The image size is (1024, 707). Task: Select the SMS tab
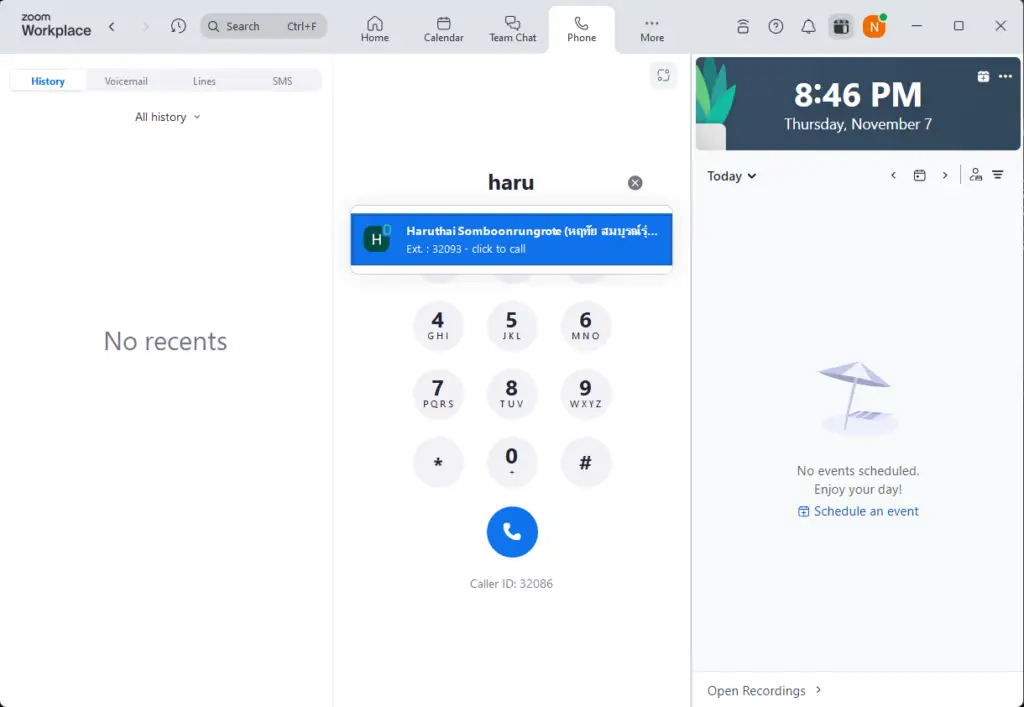(282, 81)
